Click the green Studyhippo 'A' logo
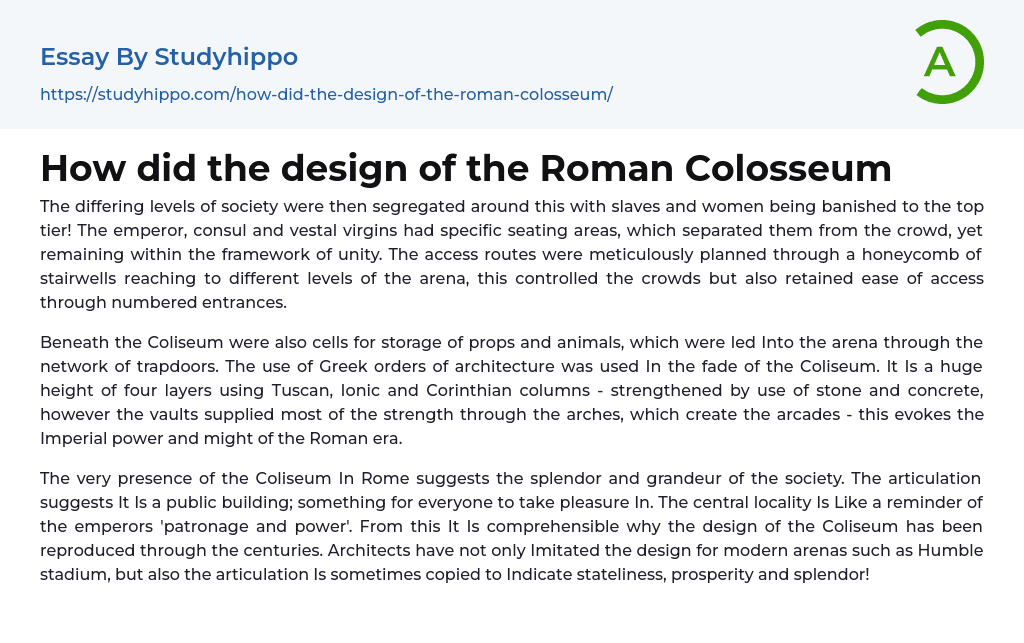 (948, 62)
